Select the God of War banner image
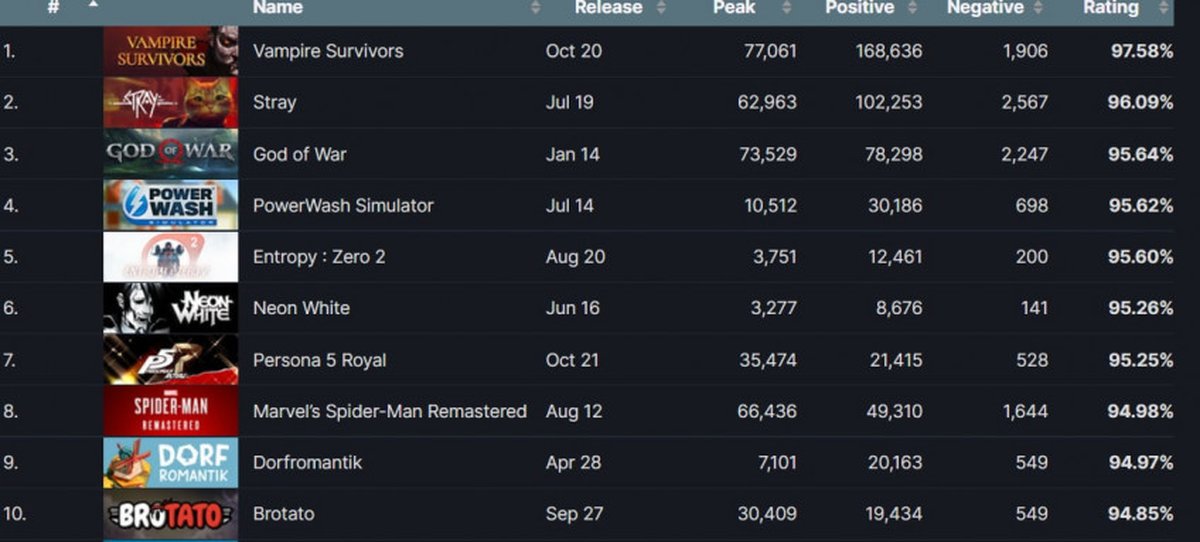Screen dimensions: 1200x542 pos(171,154)
